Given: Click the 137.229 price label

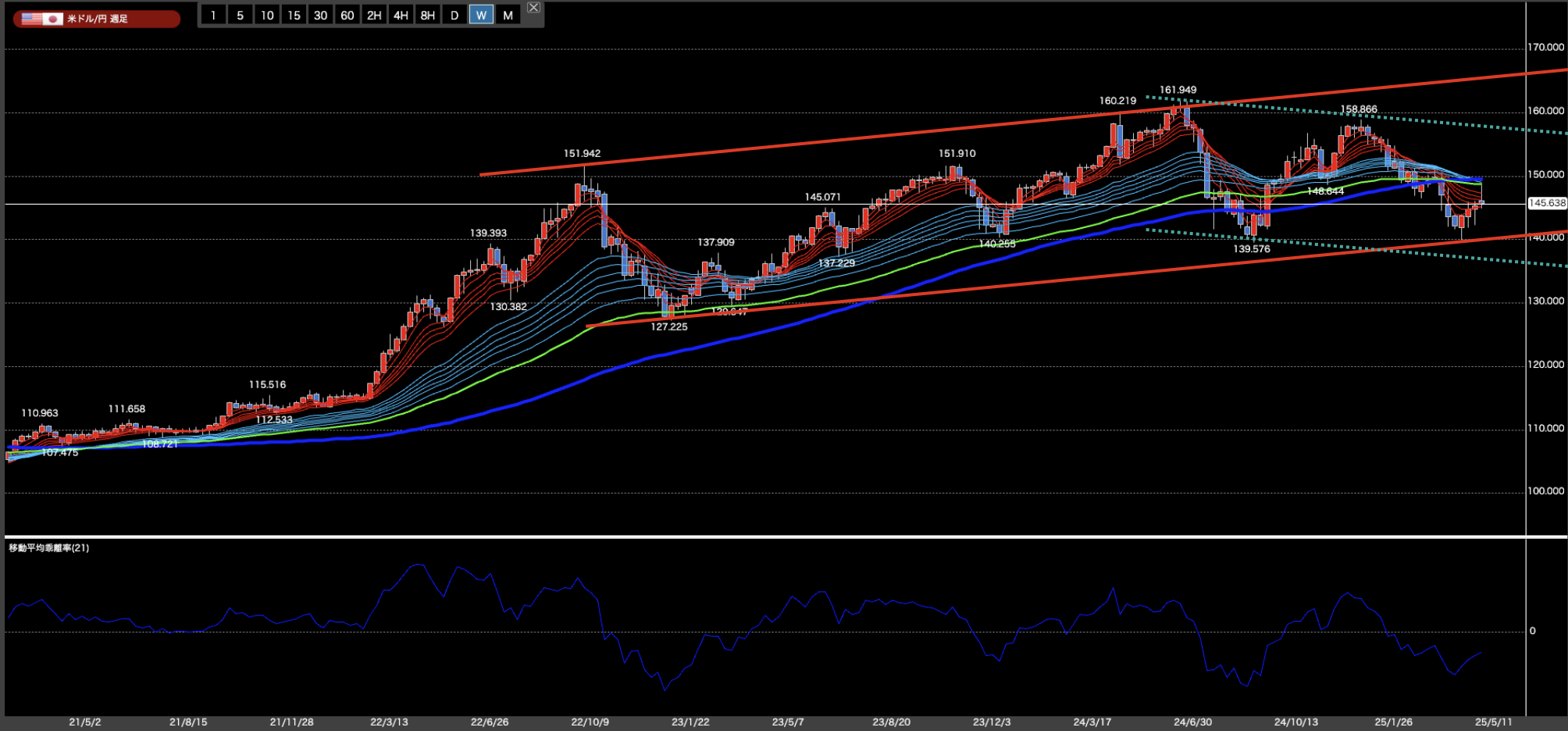Looking at the screenshot, I should click(836, 263).
